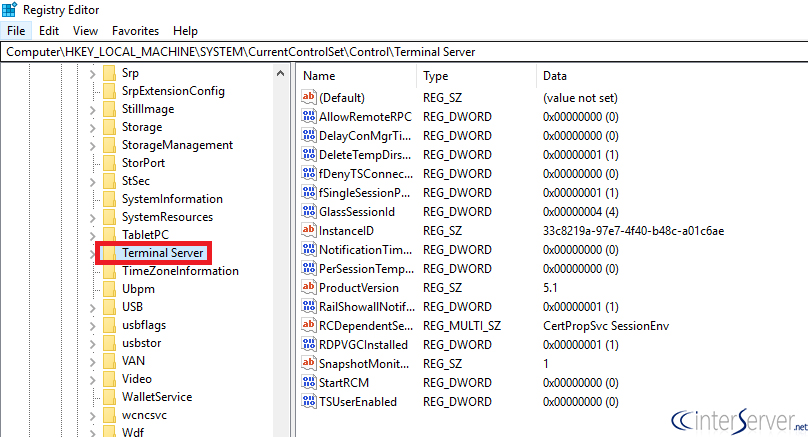Select the TimeZoneInformation key
The height and width of the screenshot is (437, 808).
[180, 271]
